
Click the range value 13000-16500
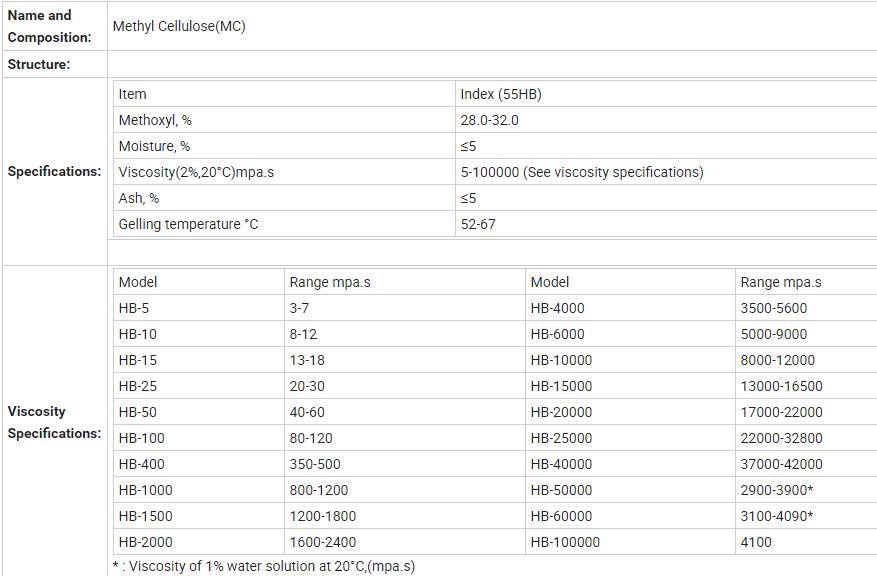[781, 386]
